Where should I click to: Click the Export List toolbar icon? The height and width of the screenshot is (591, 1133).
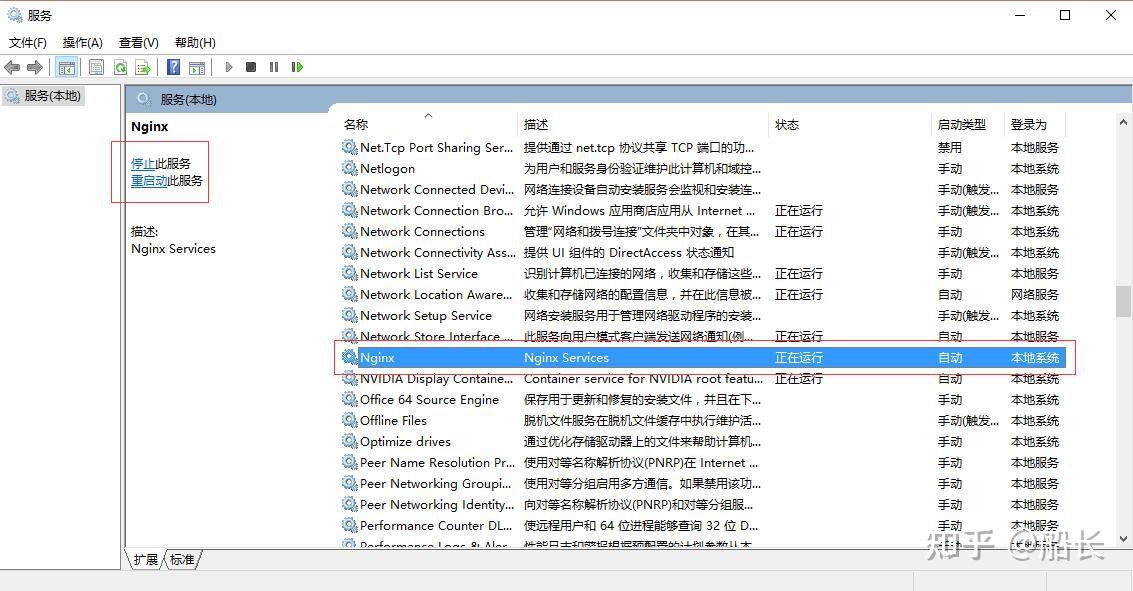click(143, 67)
